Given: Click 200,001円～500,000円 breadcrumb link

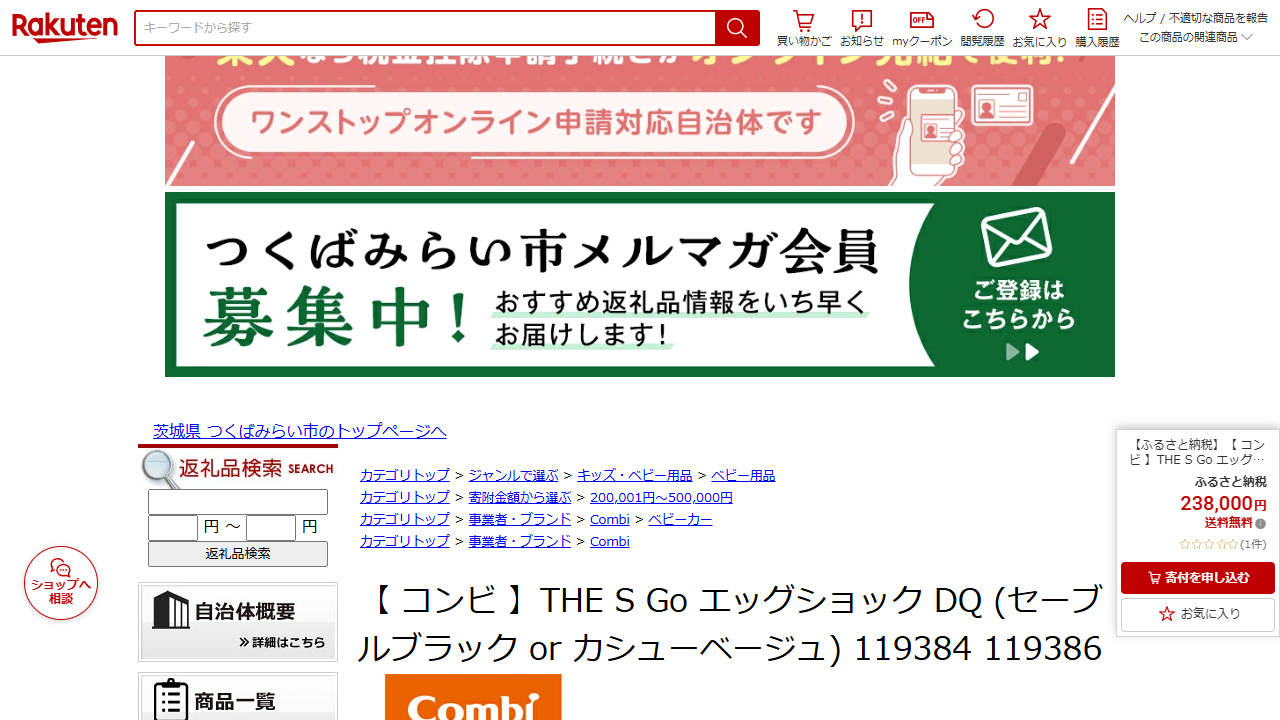Looking at the screenshot, I should [661, 497].
